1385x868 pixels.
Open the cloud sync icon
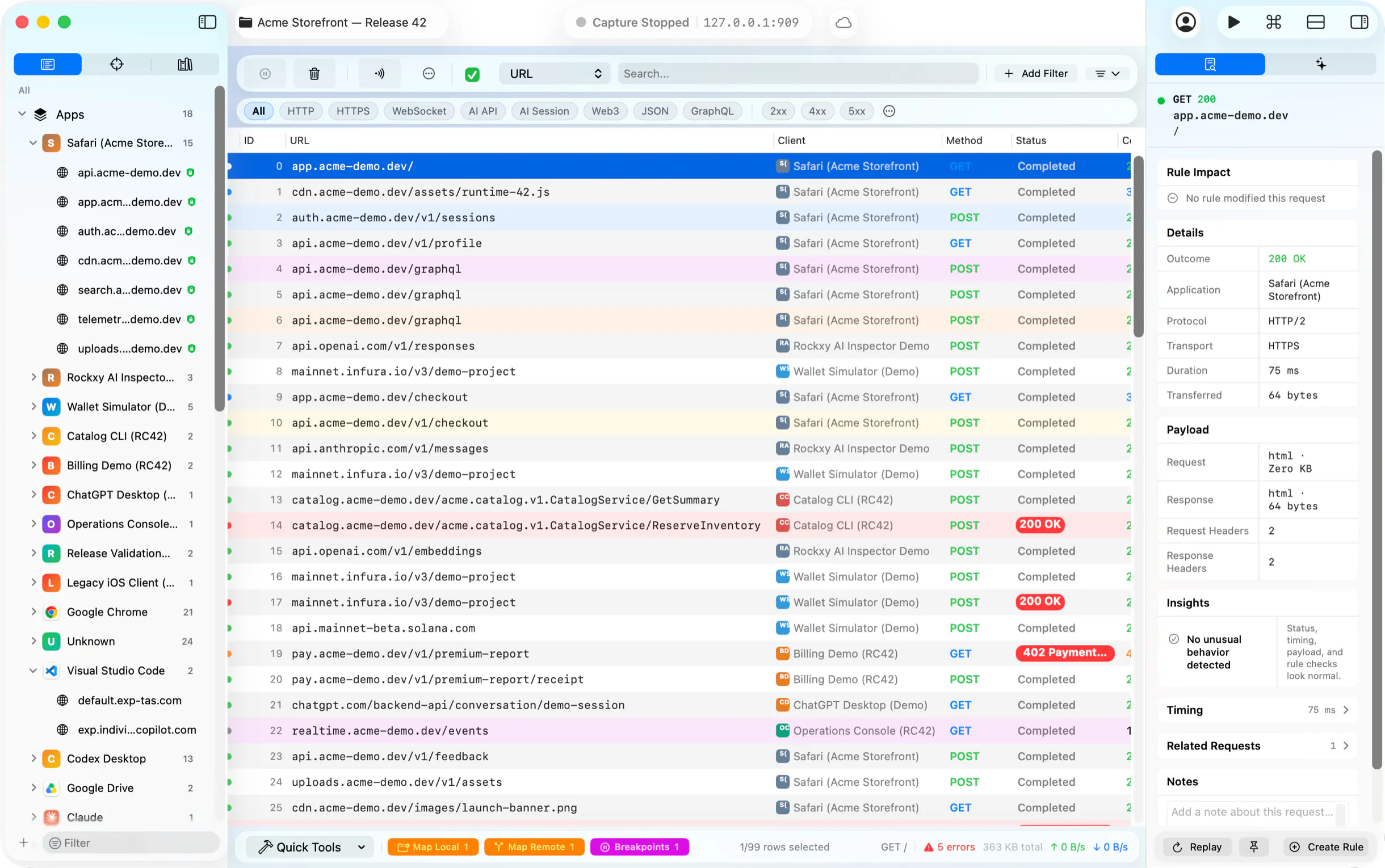coord(843,22)
